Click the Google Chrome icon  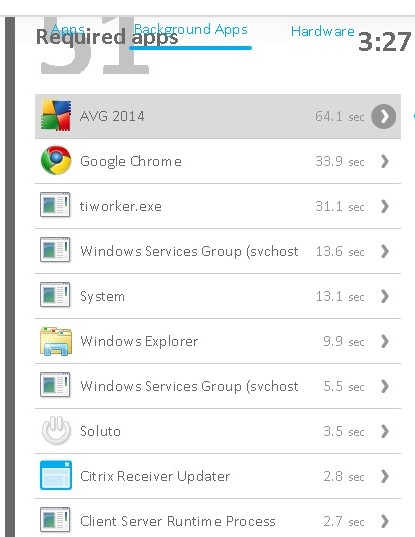click(56, 160)
